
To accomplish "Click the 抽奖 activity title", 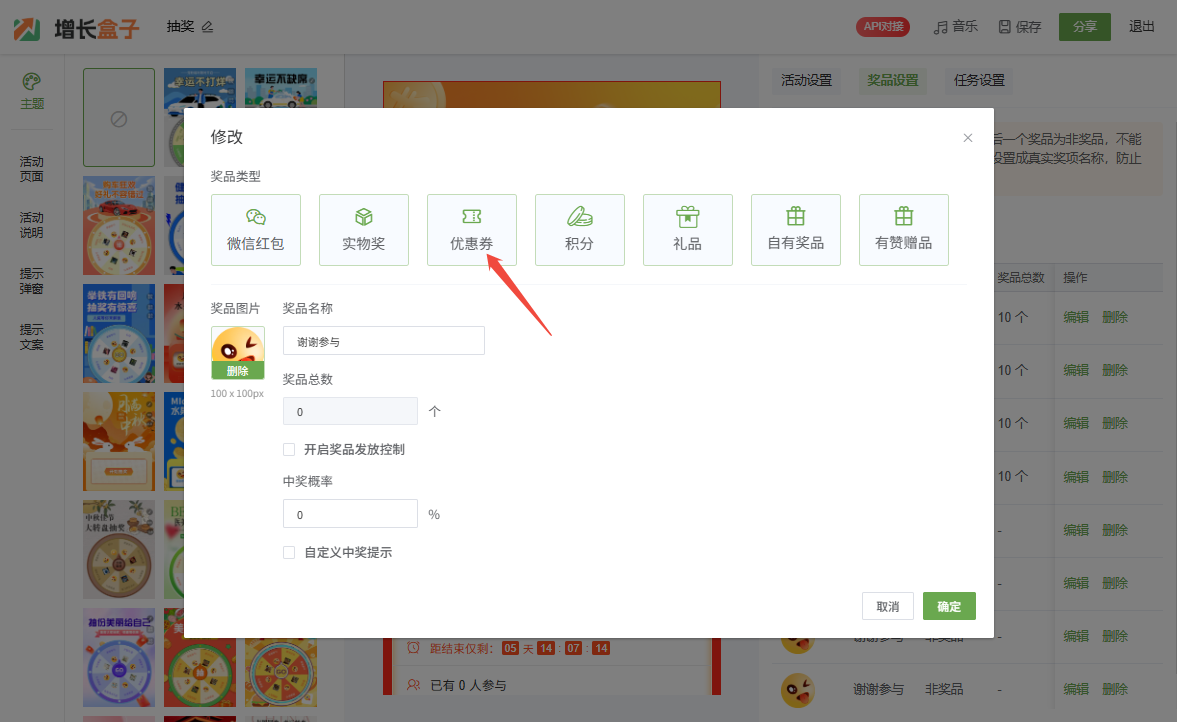I will tap(181, 27).
